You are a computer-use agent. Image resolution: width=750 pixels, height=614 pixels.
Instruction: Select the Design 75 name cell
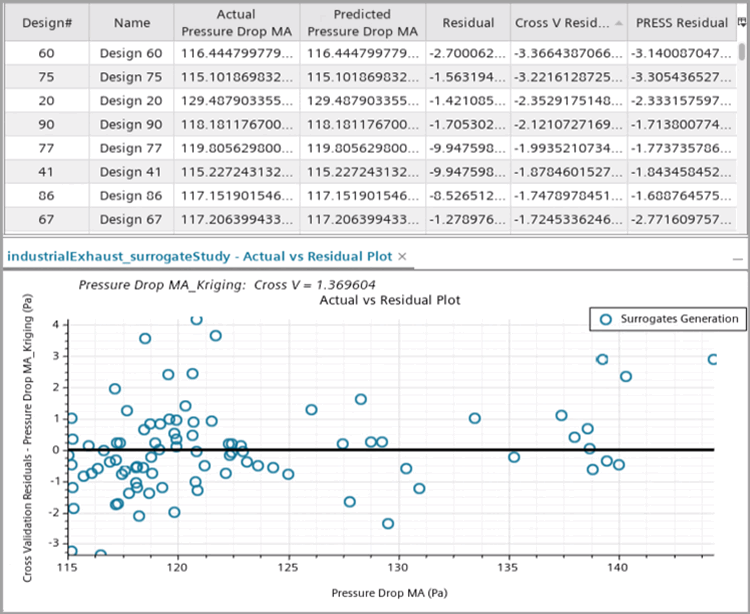click(x=131, y=77)
